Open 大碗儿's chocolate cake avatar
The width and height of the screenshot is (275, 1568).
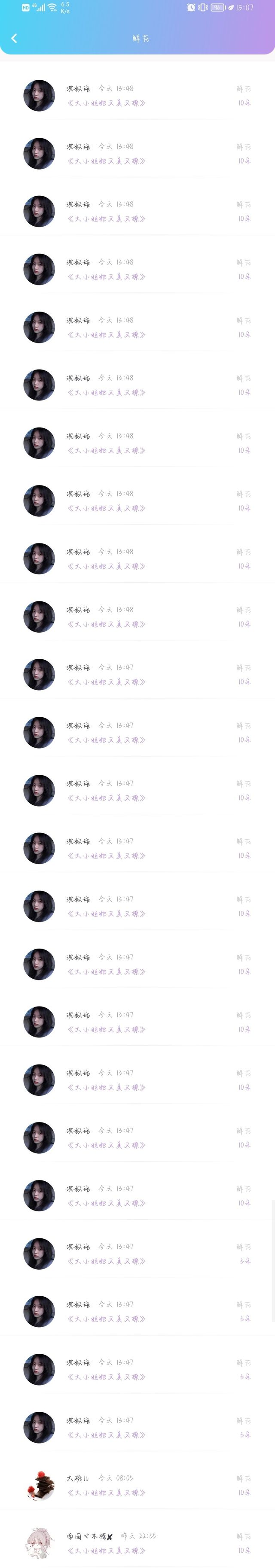click(39, 1486)
